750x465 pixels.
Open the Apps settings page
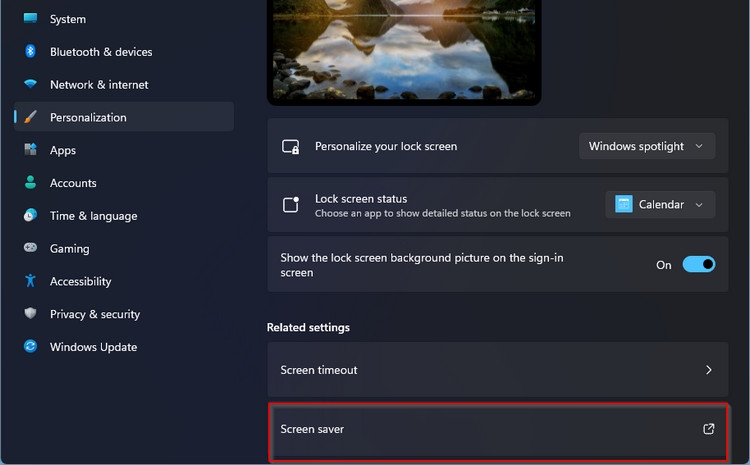click(x=124, y=150)
